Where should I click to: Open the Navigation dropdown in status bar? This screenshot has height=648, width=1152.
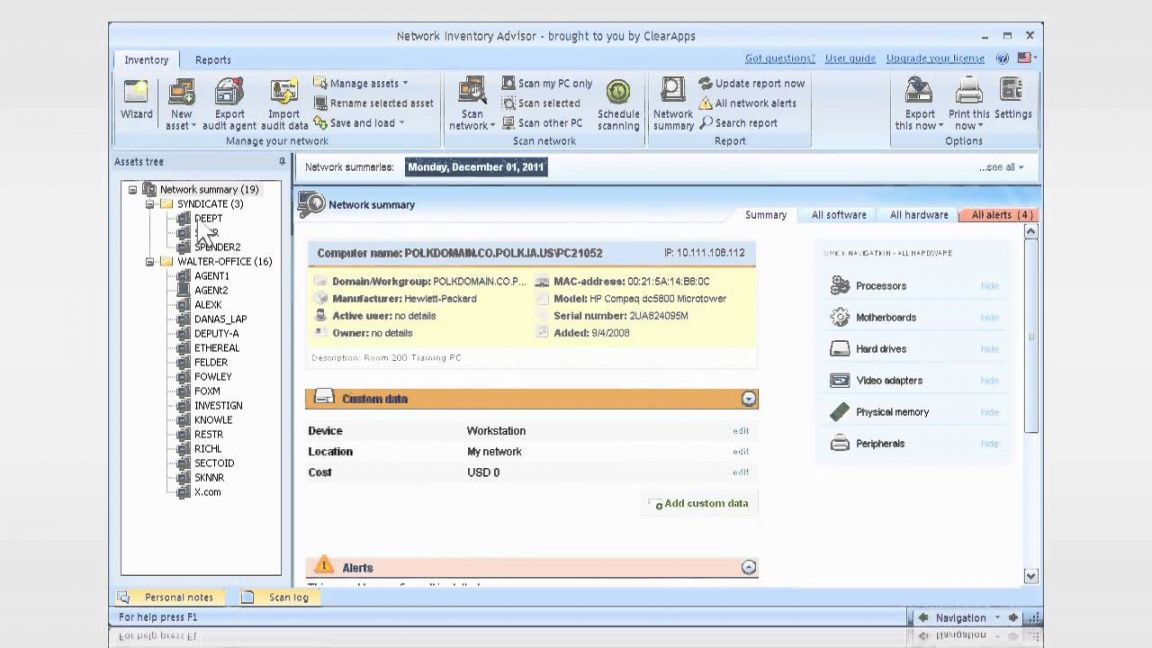point(998,618)
